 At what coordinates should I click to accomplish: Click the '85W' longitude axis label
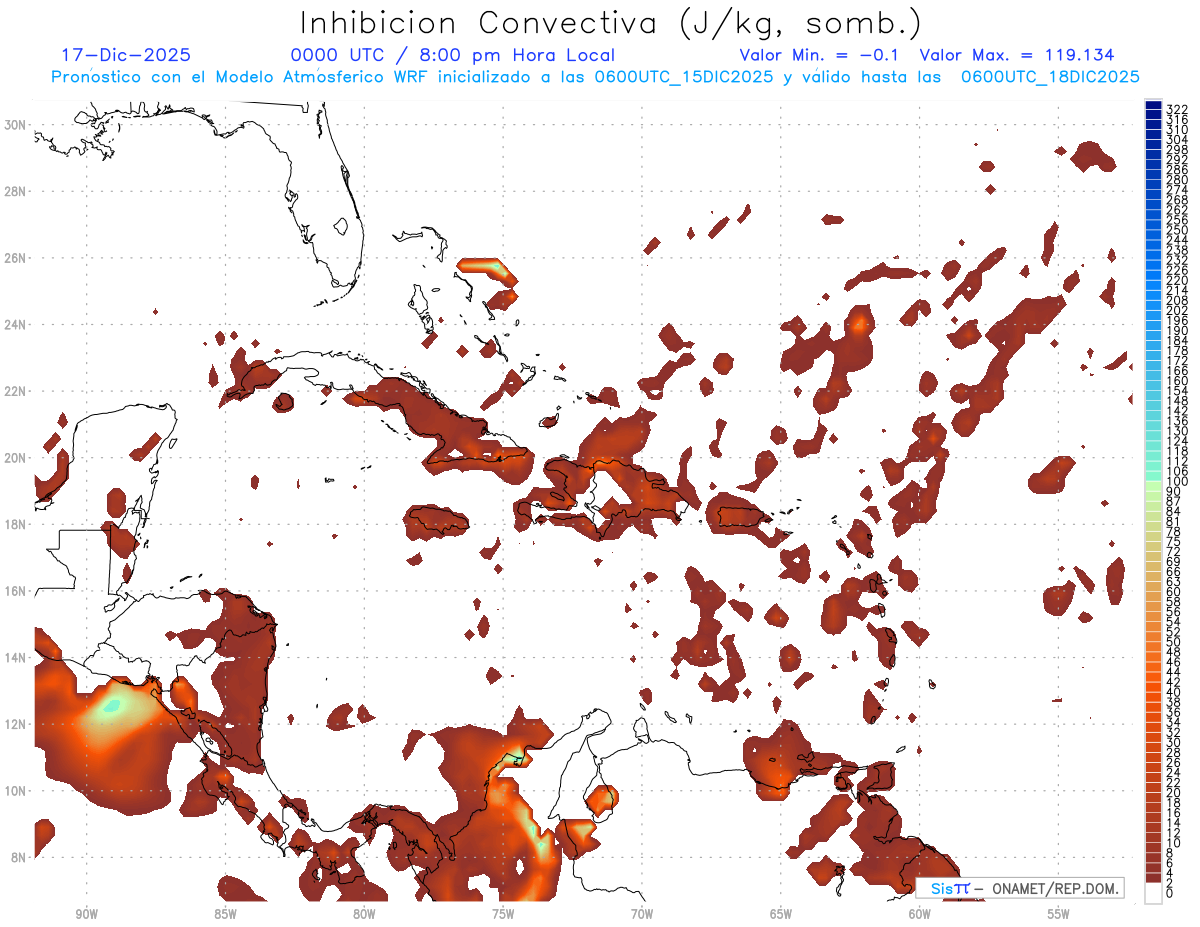[x=225, y=915]
